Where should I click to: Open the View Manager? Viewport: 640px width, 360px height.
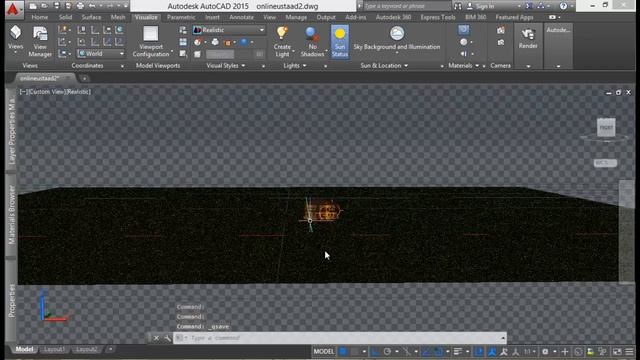pos(40,41)
